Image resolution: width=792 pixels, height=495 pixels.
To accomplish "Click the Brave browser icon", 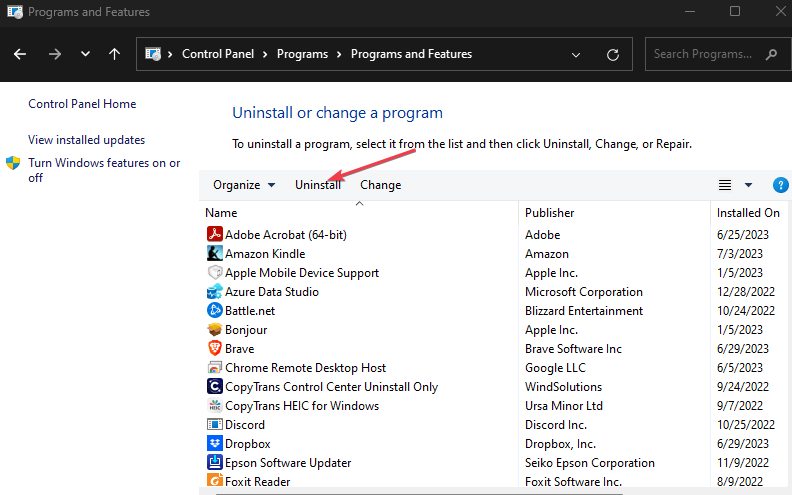I will click(214, 348).
